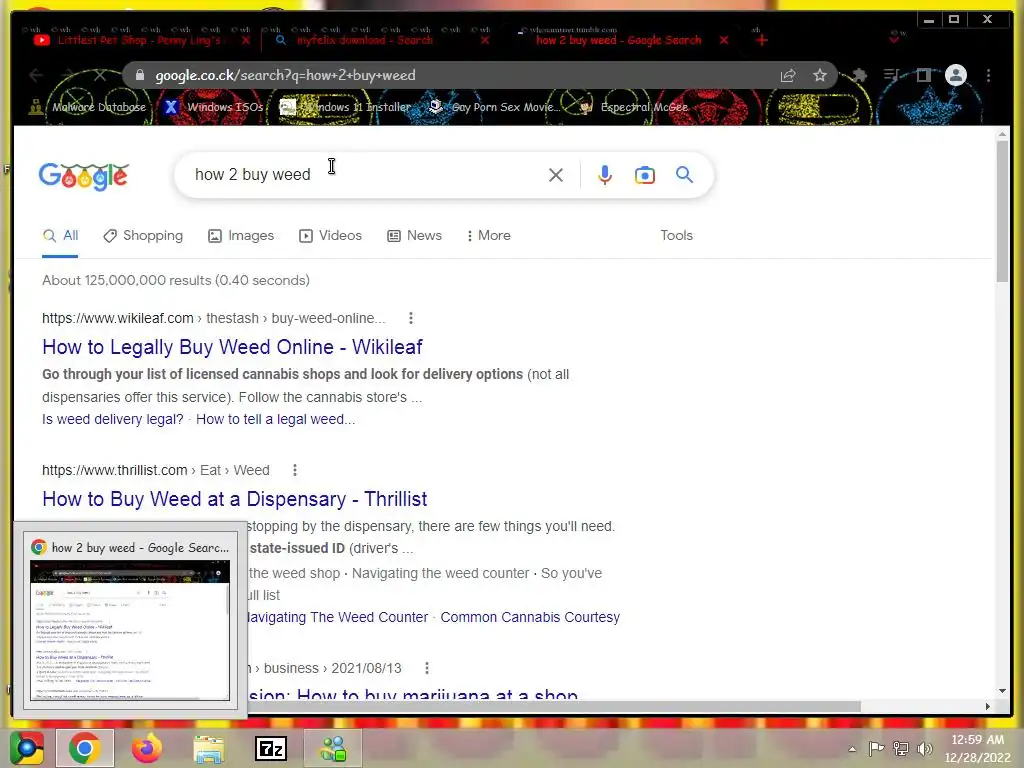Open the Is weed delivery legal? sitelink
Screen dimensions: 1024x768
112,419
